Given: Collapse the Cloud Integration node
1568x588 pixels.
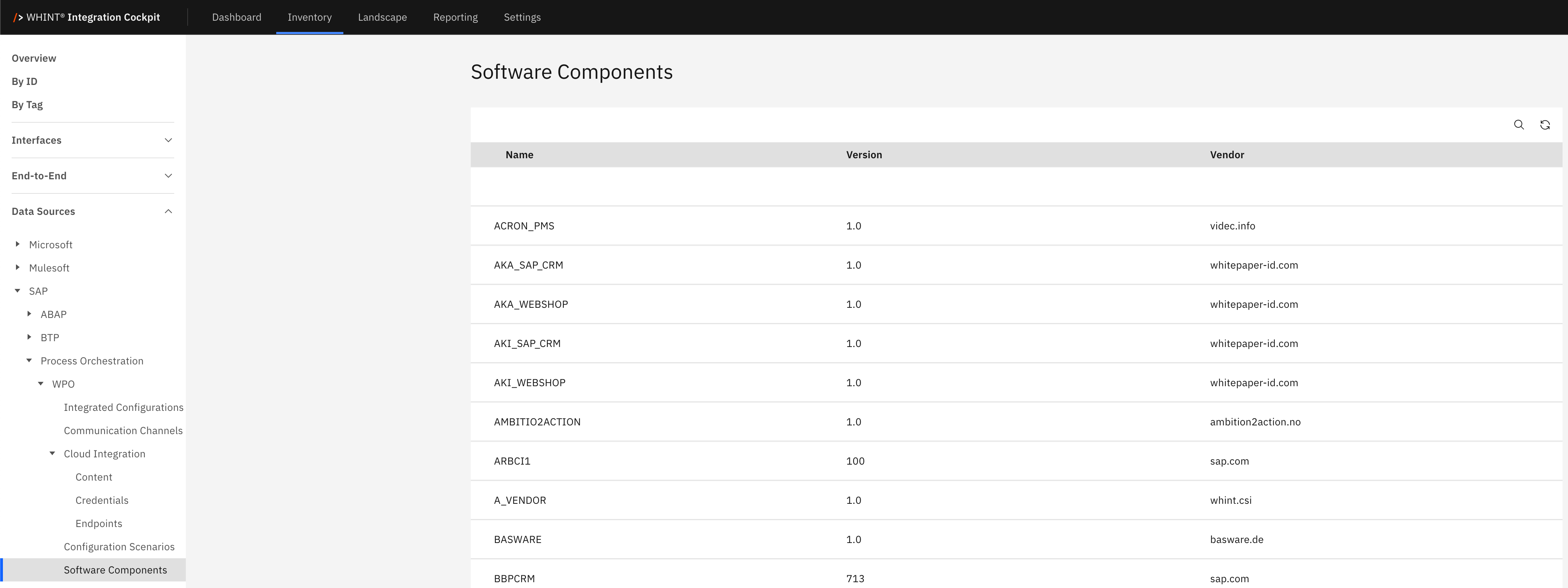Looking at the screenshot, I should click(52, 453).
